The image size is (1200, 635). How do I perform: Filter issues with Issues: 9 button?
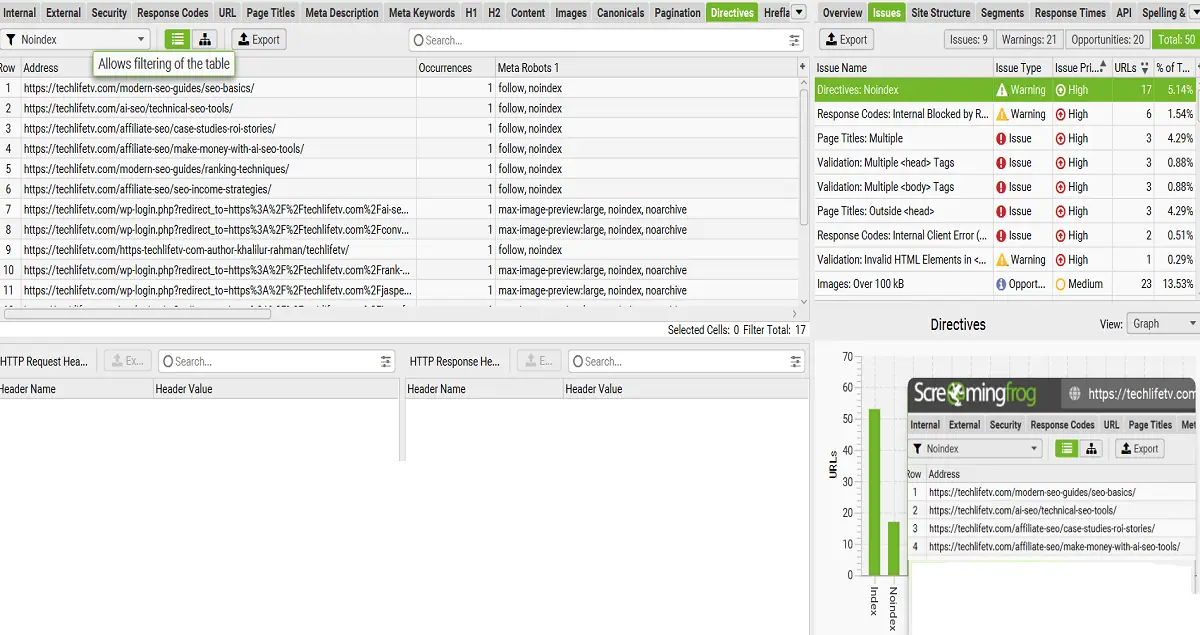(x=968, y=39)
